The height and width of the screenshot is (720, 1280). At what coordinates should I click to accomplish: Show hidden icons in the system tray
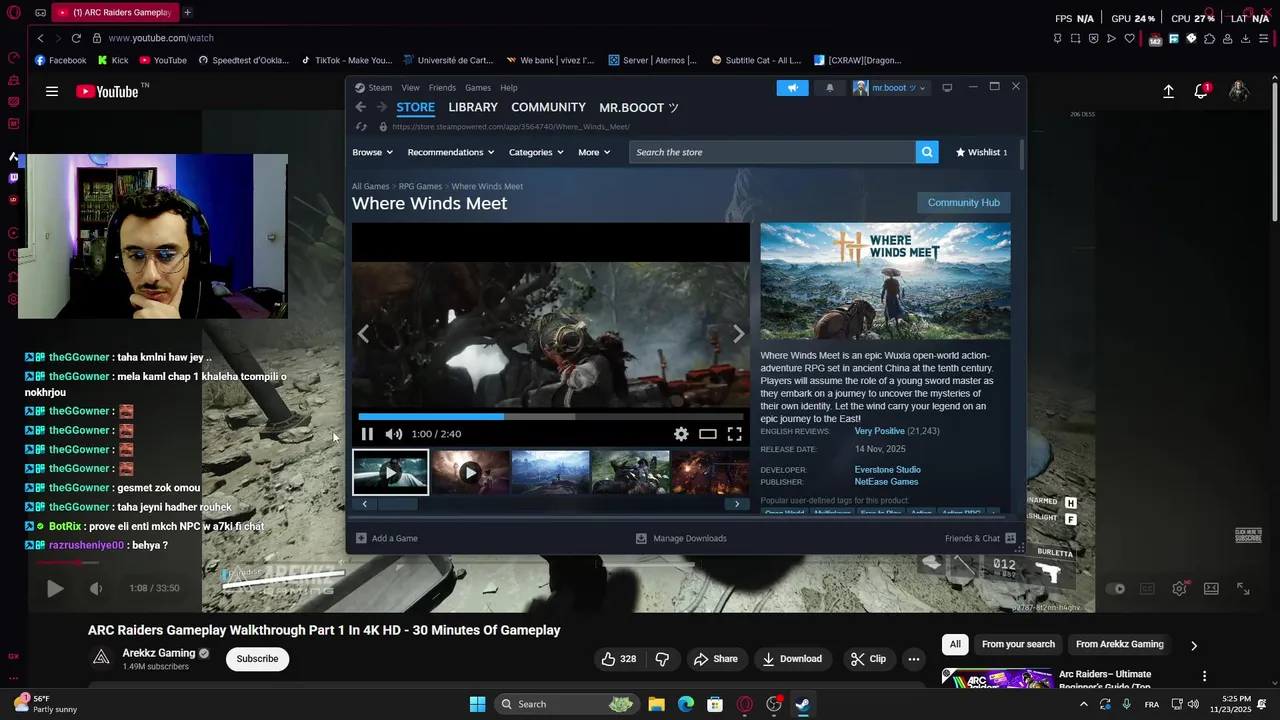1083,704
